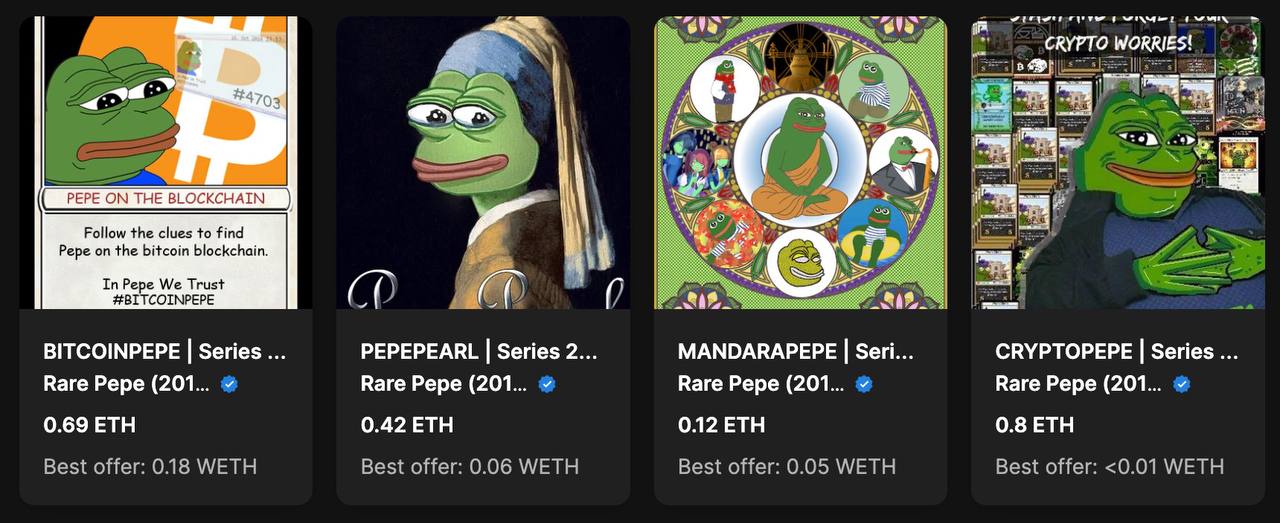
Task: Open Rare Pepe collection under MANDARAPEPE
Action: (x=761, y=384)
